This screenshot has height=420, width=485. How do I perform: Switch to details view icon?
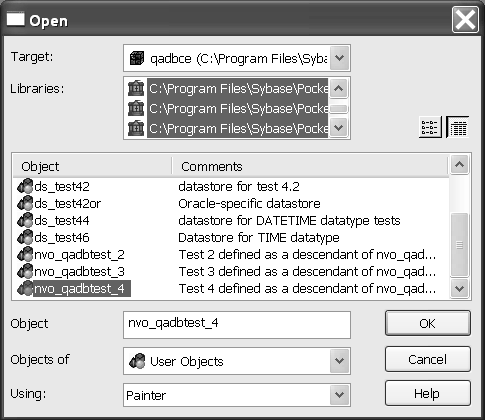pyautogui.click(x=458, y=127)
